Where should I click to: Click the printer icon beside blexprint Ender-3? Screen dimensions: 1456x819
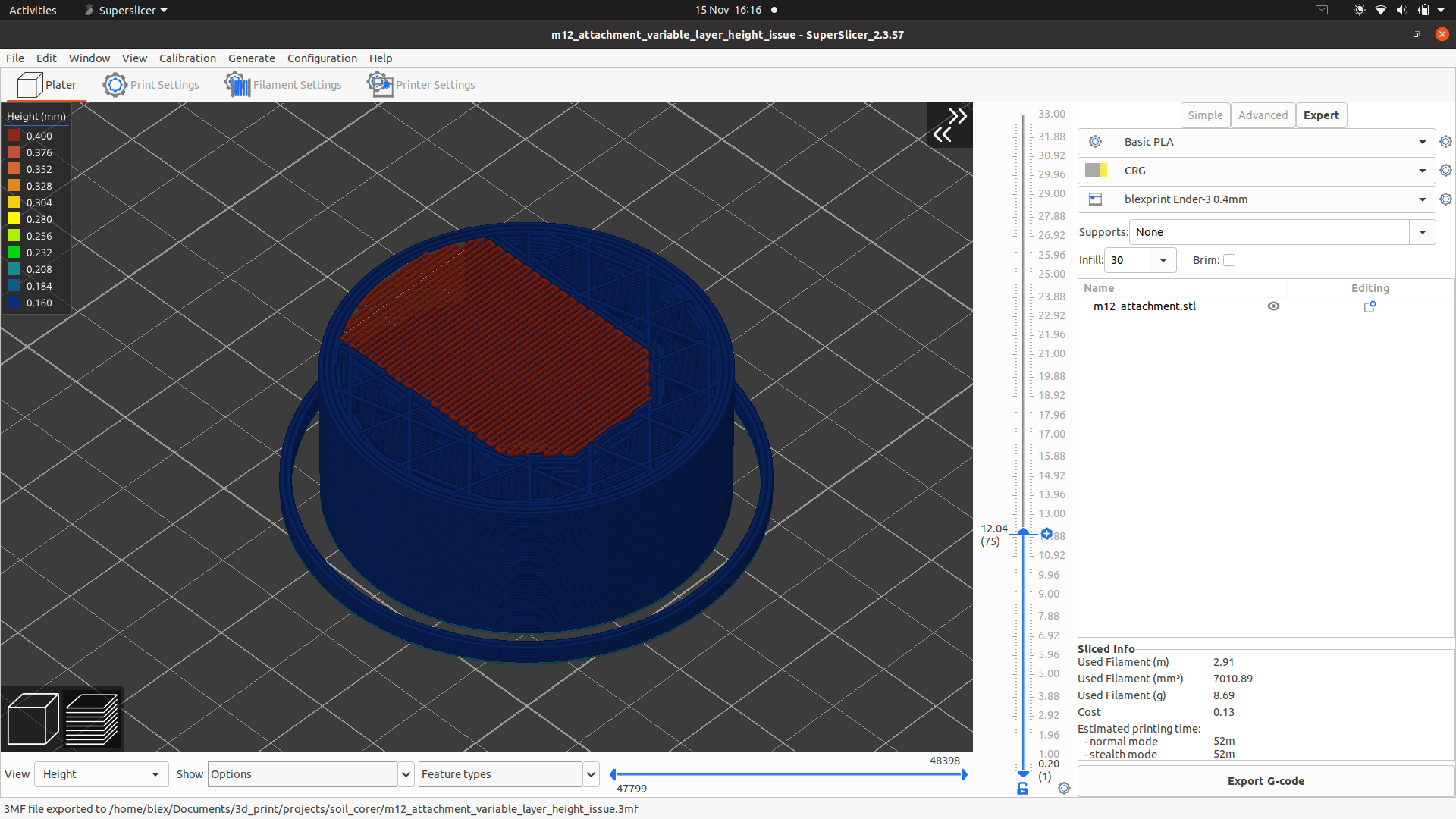(x=1095, y=199)
